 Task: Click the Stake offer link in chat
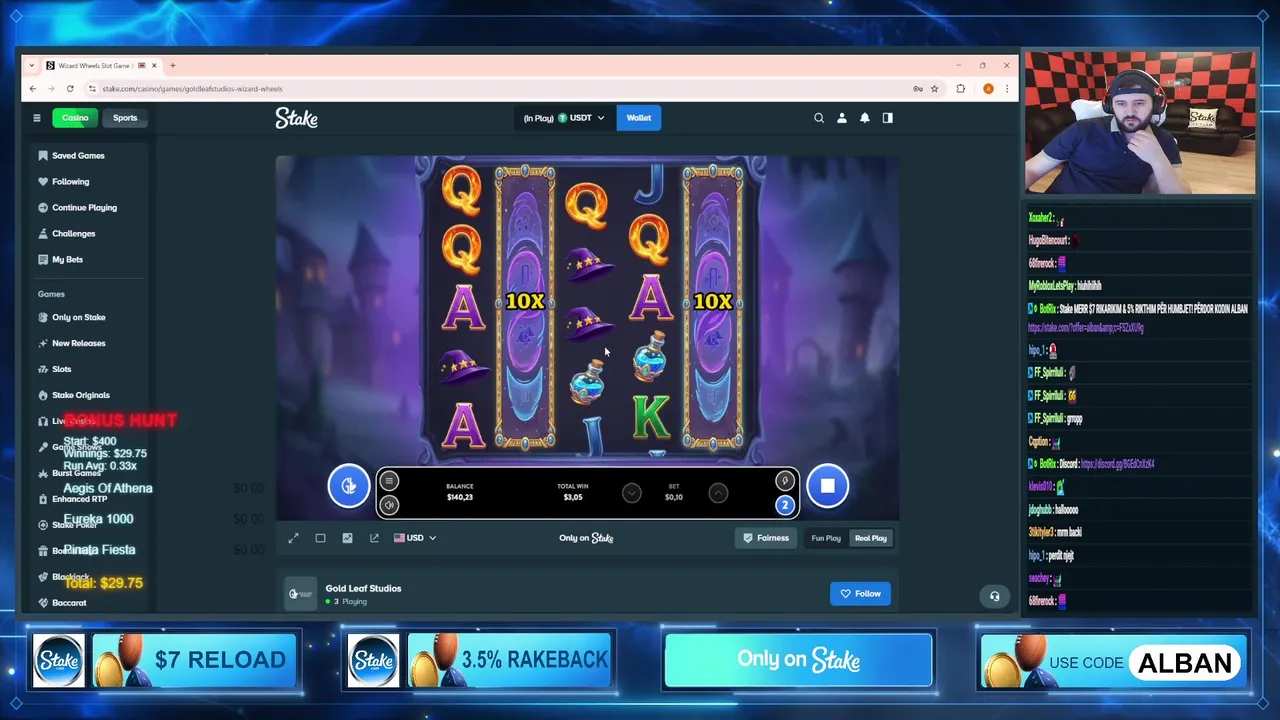click(1085, 328)
